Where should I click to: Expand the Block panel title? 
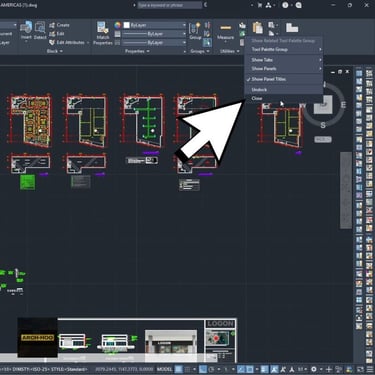click(x=54, y=51)
